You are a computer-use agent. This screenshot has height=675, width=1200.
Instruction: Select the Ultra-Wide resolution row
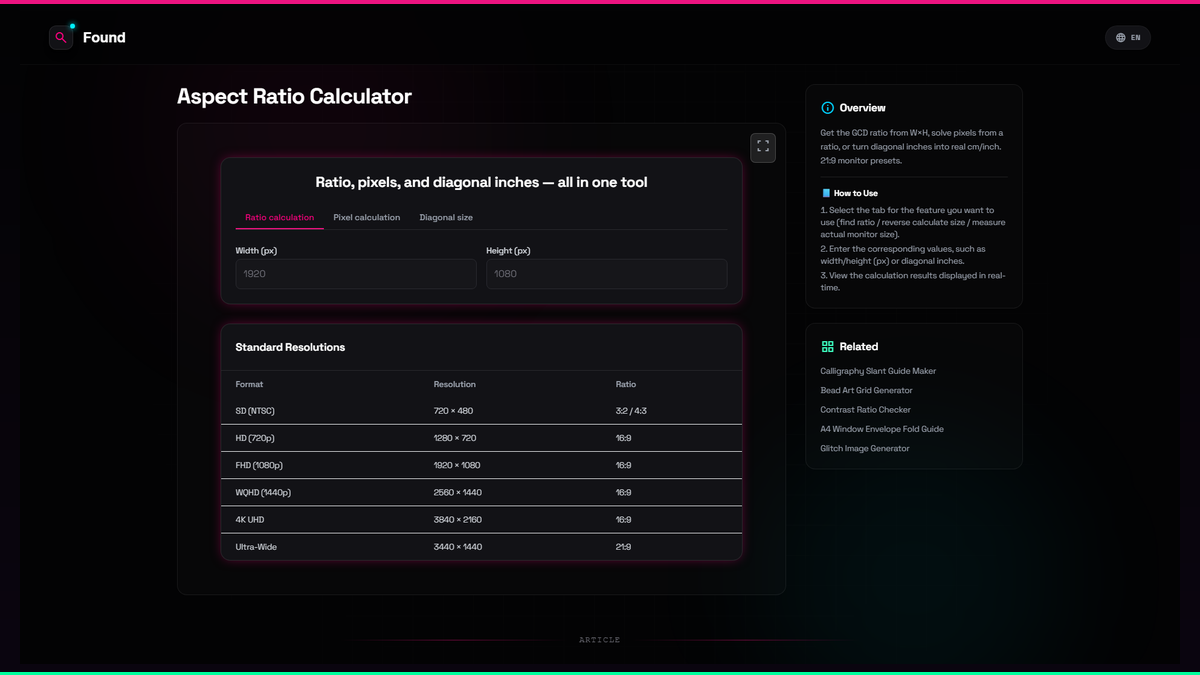(x=482, y=547)
